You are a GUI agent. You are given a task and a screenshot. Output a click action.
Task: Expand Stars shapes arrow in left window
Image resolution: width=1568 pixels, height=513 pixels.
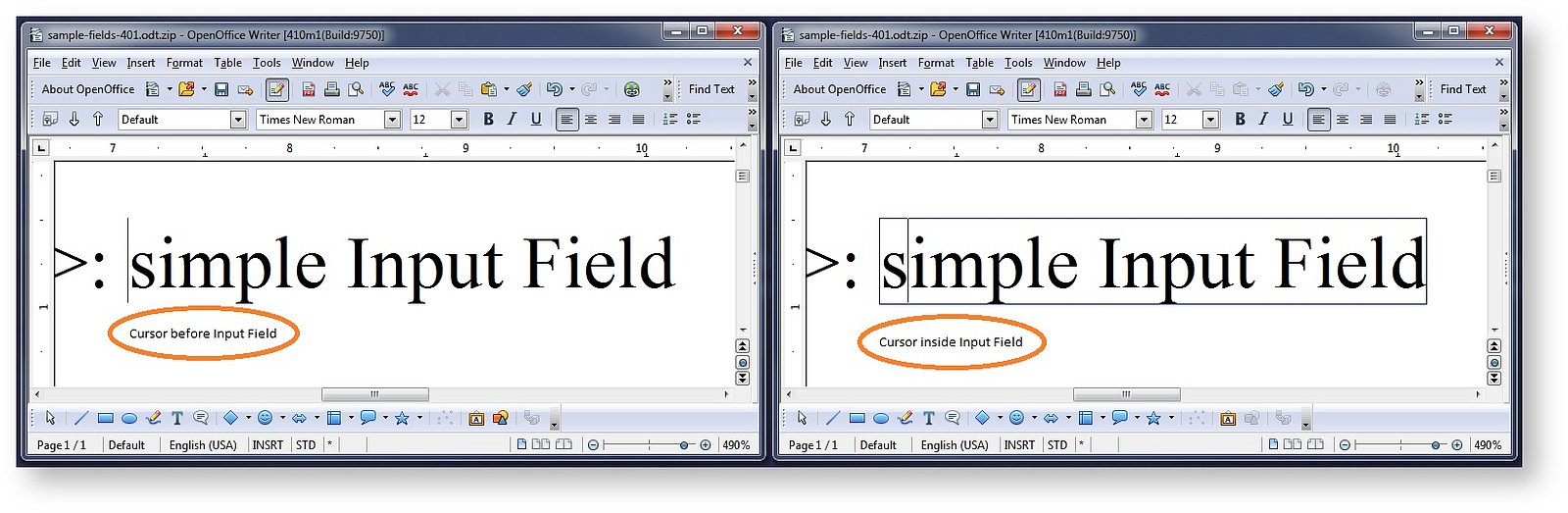pos(419,418)
